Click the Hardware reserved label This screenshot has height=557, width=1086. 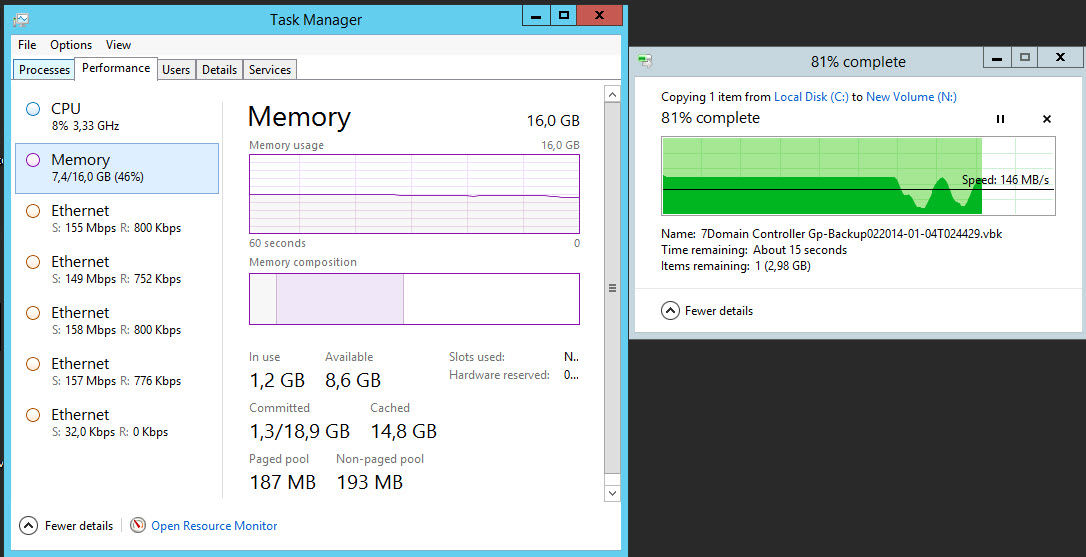click(x=499, y=375)
